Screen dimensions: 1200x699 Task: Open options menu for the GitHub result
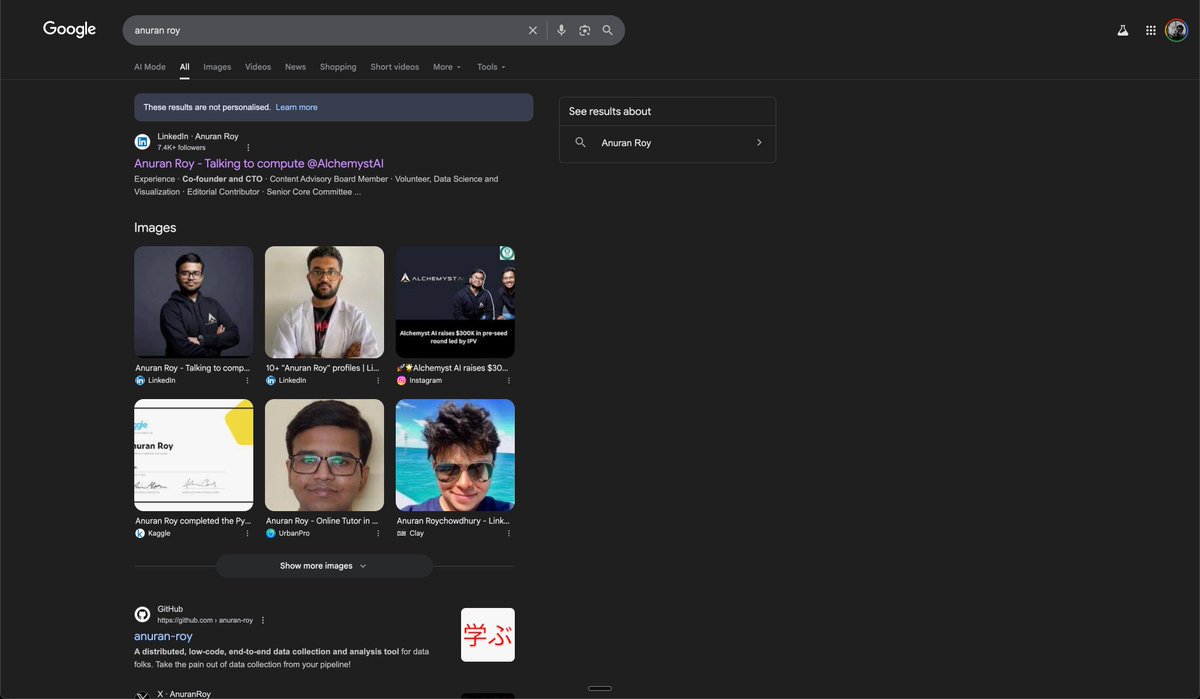point(263,620)
